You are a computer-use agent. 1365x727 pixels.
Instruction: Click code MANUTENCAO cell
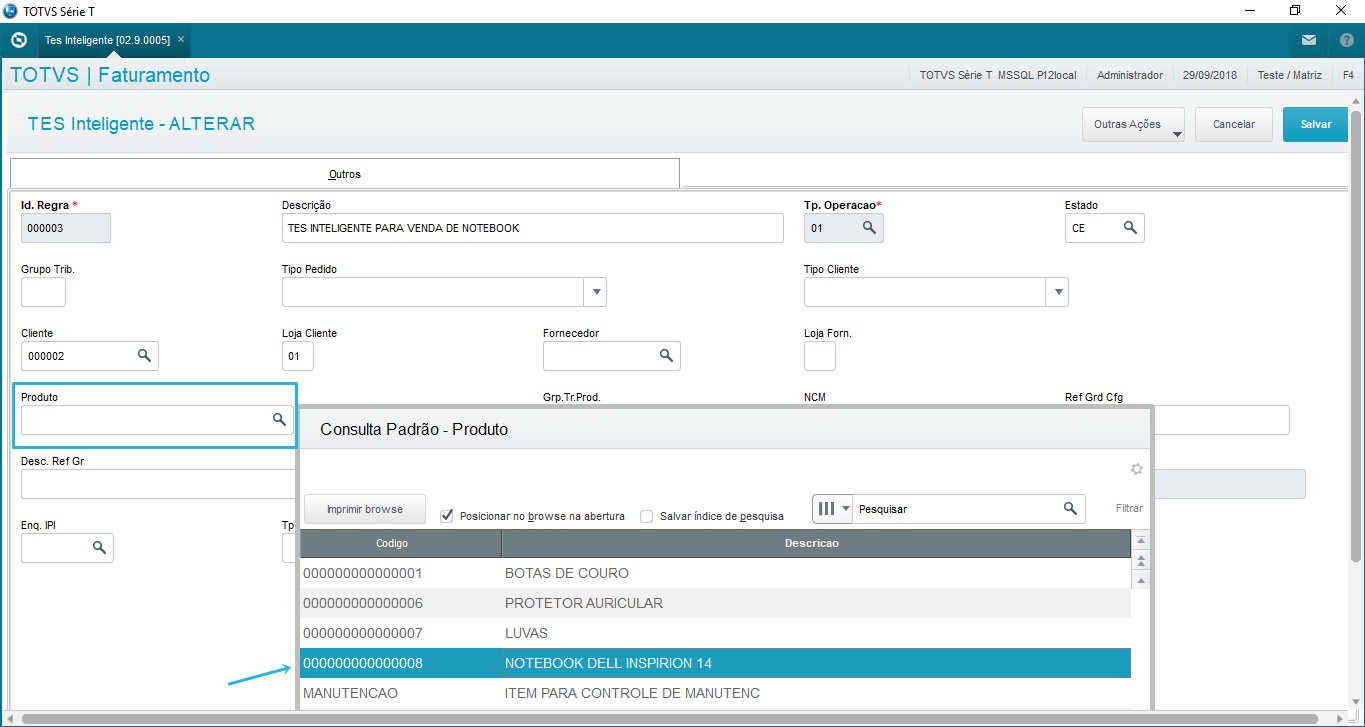point(400,693)
